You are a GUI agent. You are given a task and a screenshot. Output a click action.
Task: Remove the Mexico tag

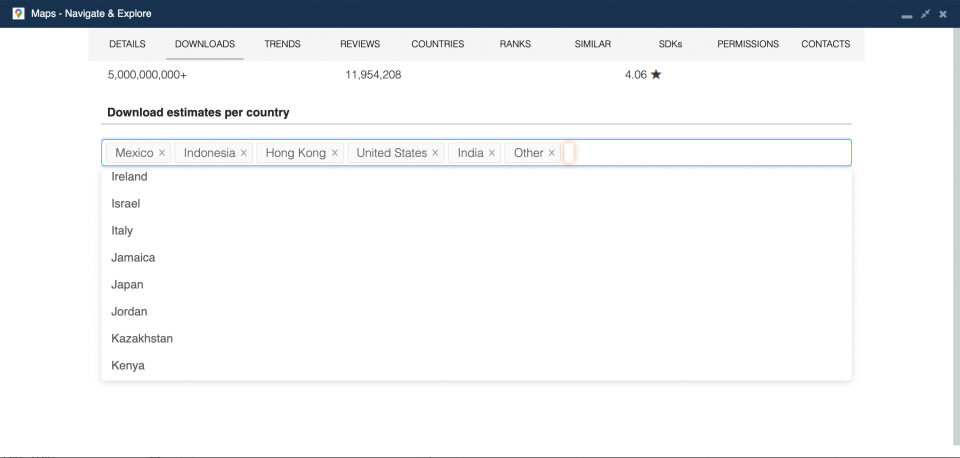point(162,153)
